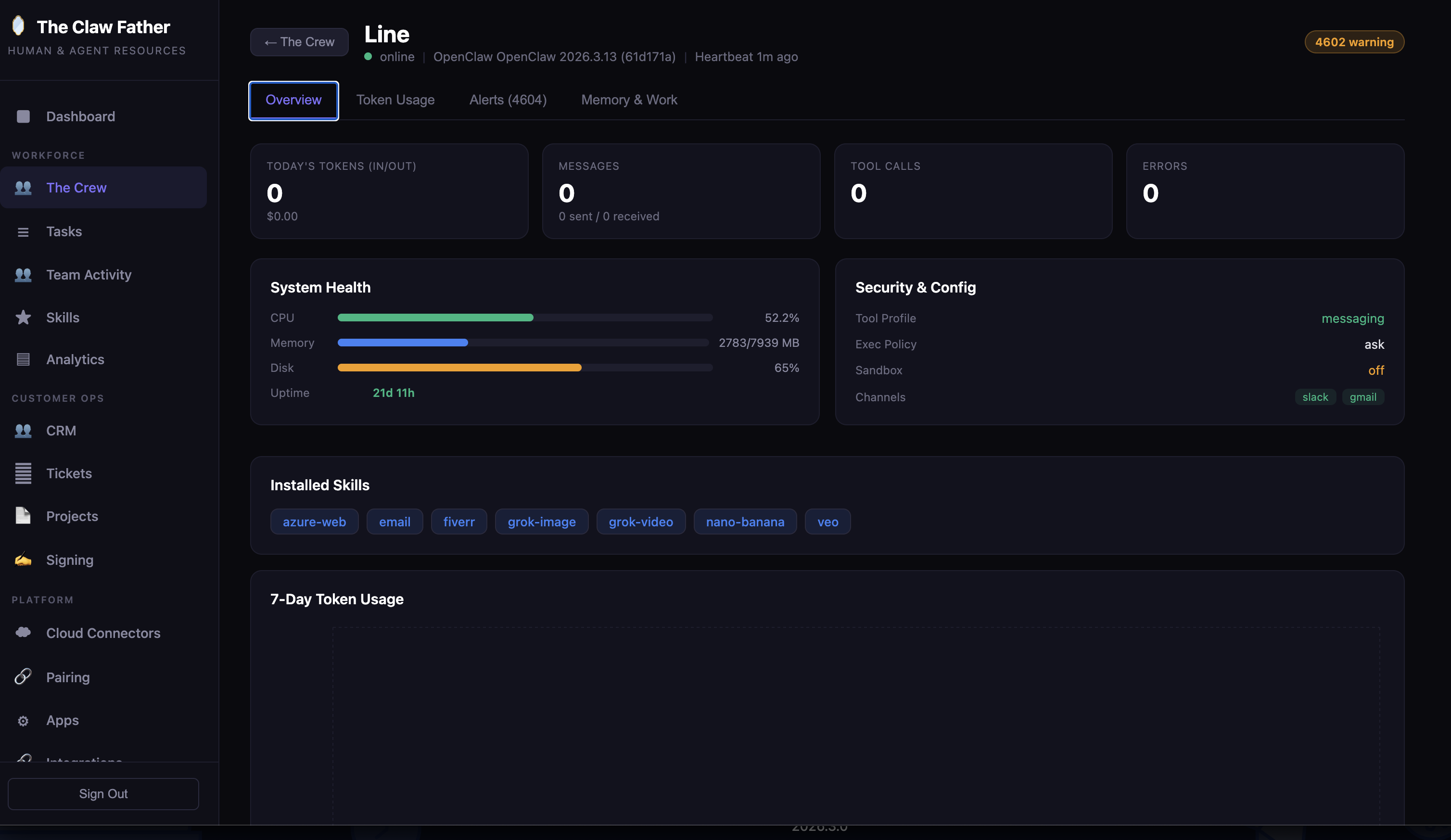Screen dimensions: 1451x840
Task: Click the 4602 warning badge
Action: tap(1354, 41)
